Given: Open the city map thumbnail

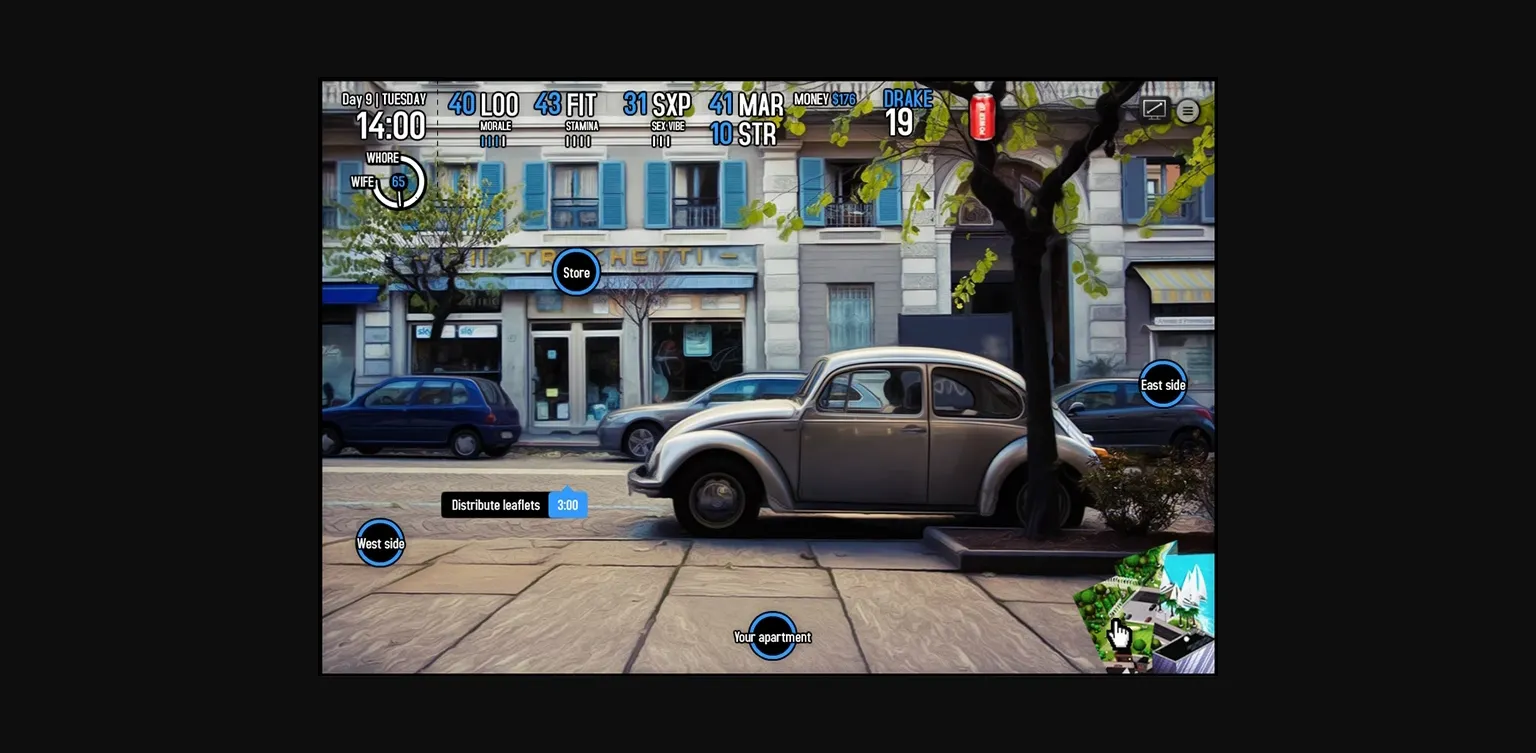Looking at the screenshot, I should tap(1150, 613).
